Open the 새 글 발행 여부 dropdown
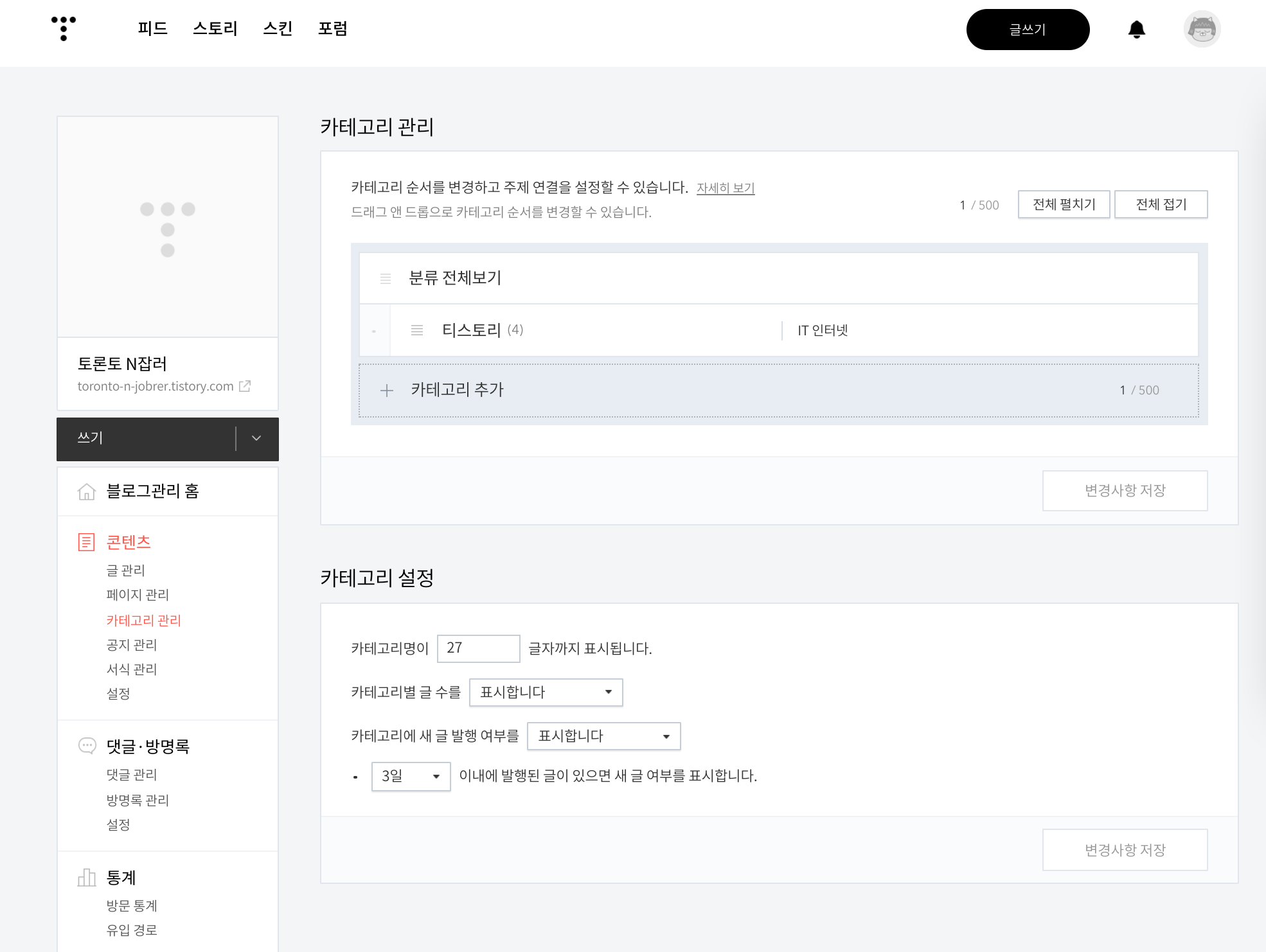Viewport: 1266px width, 952px height. [x=603, y=736]
